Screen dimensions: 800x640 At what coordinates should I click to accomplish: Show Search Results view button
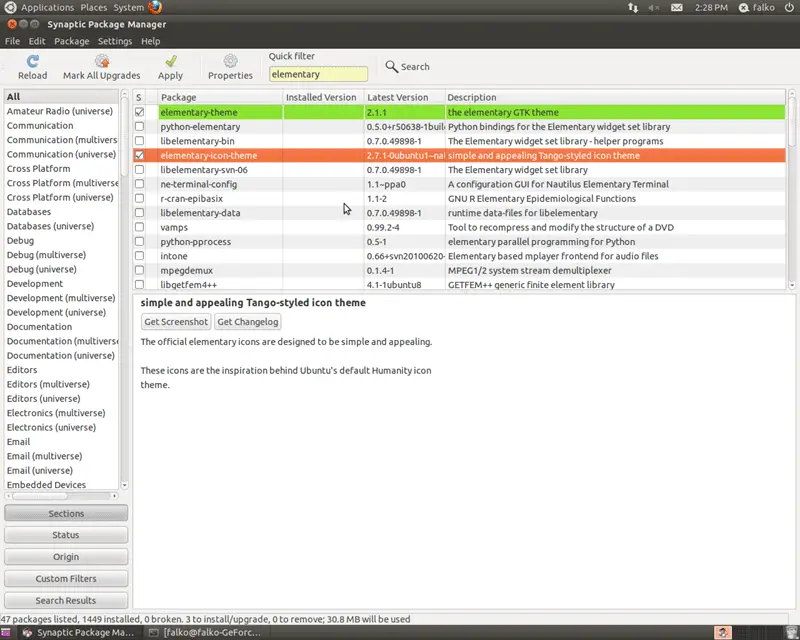(66, 601)
